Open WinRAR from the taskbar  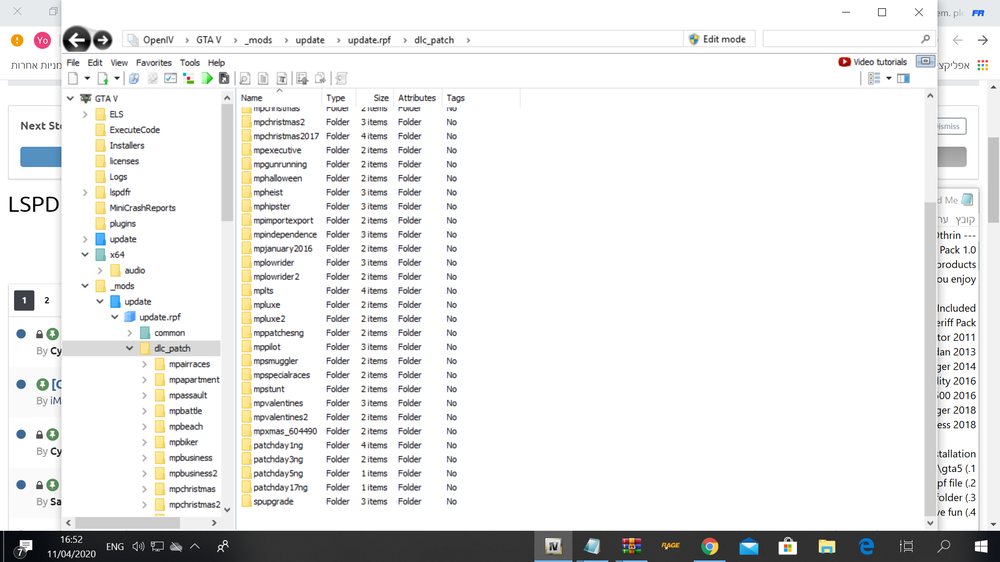[x=630, y=546]
